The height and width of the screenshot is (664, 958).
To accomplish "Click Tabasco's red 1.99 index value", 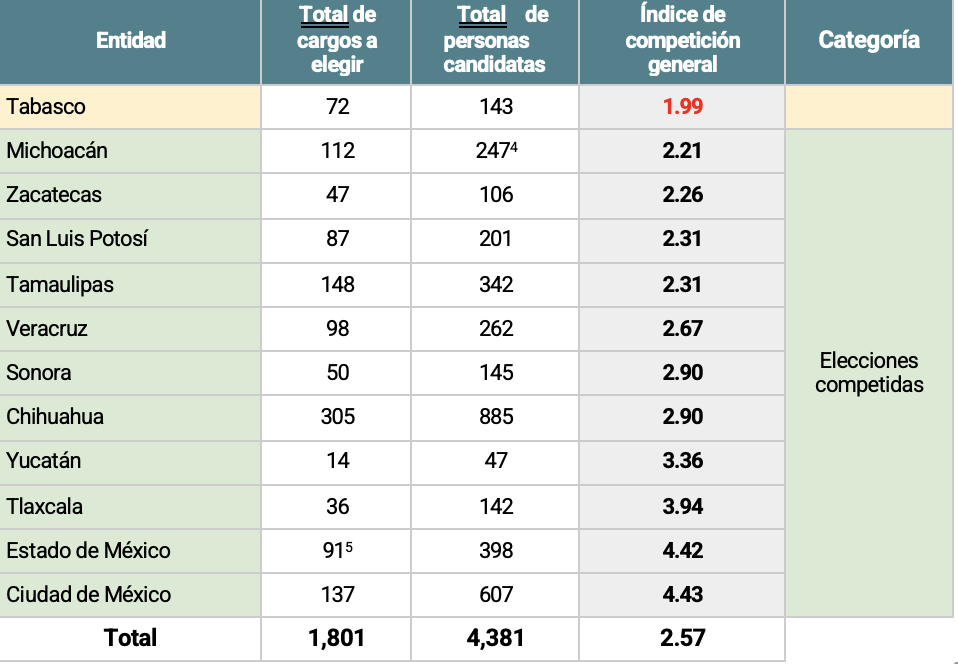I will (682, 106).
